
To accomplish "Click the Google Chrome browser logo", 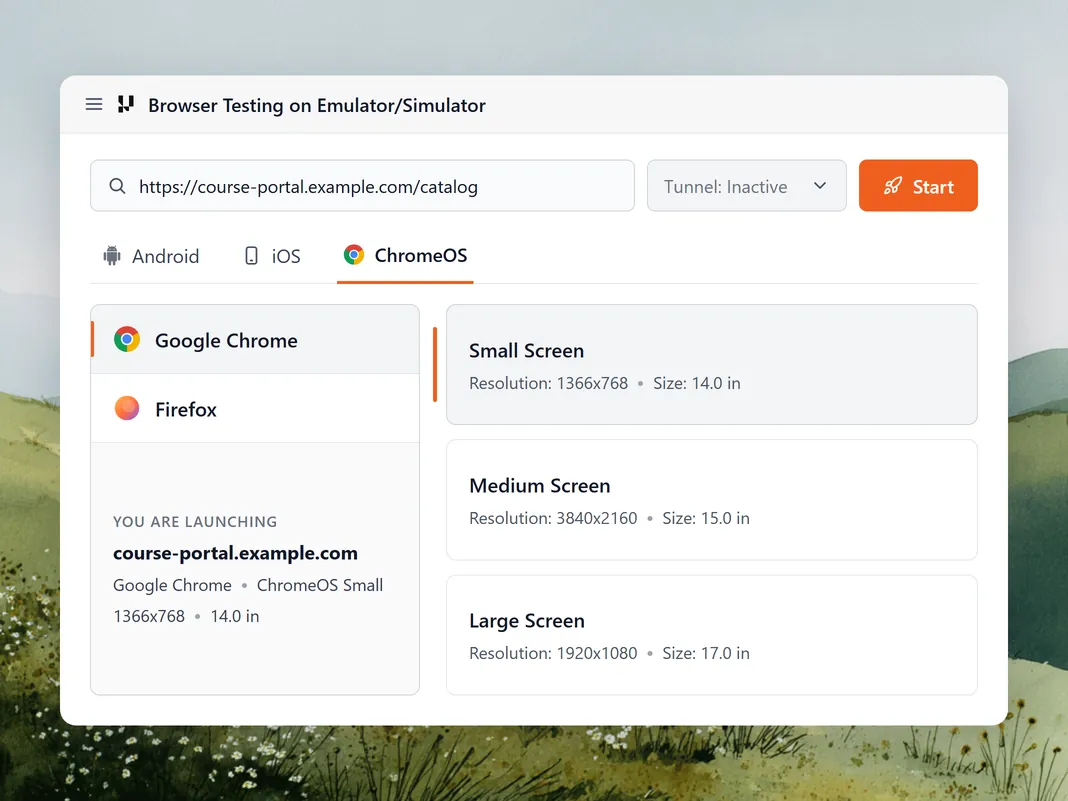I will (x=127, y=339).
